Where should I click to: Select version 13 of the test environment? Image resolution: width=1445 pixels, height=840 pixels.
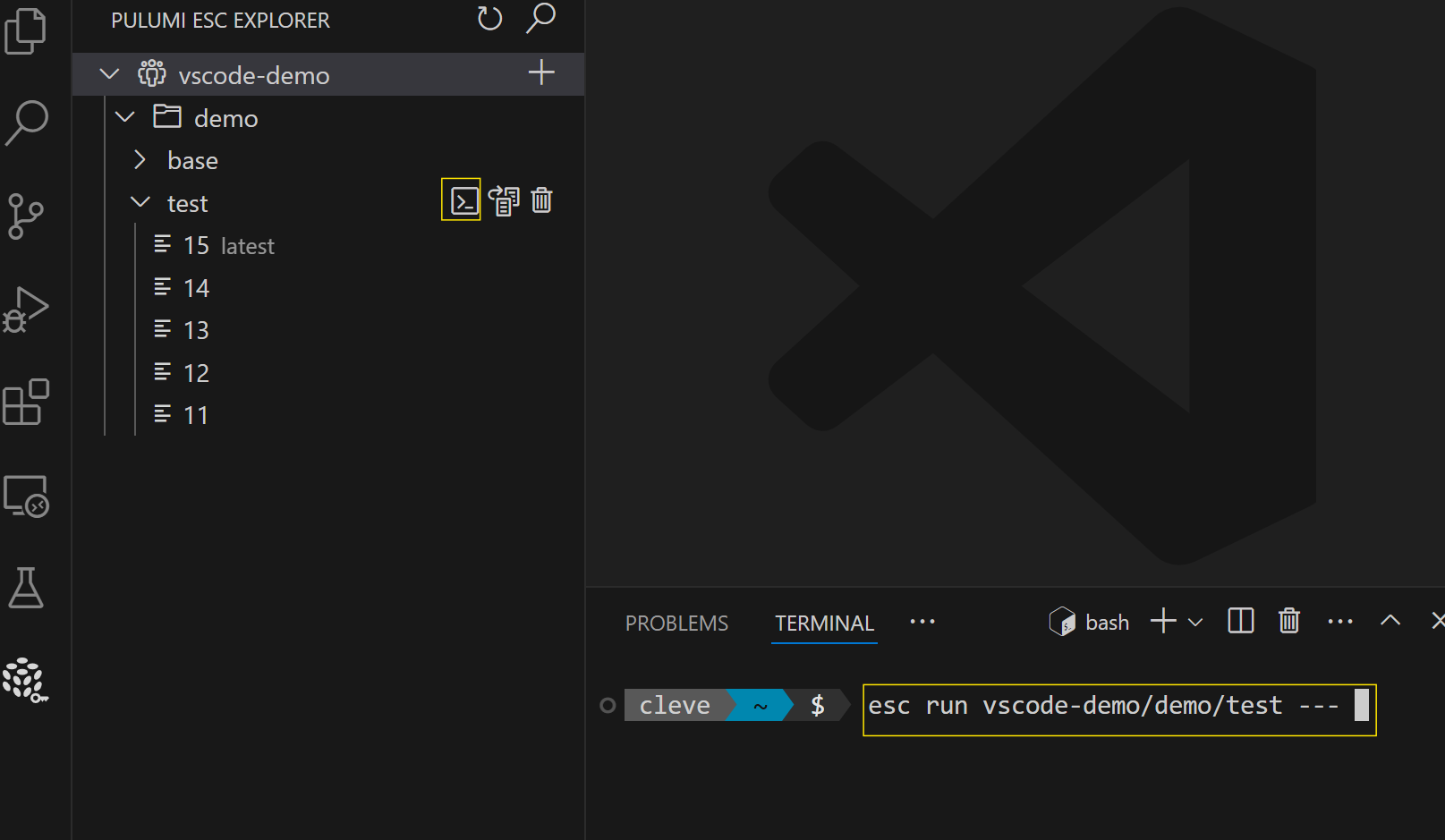(x=195, y=329)
